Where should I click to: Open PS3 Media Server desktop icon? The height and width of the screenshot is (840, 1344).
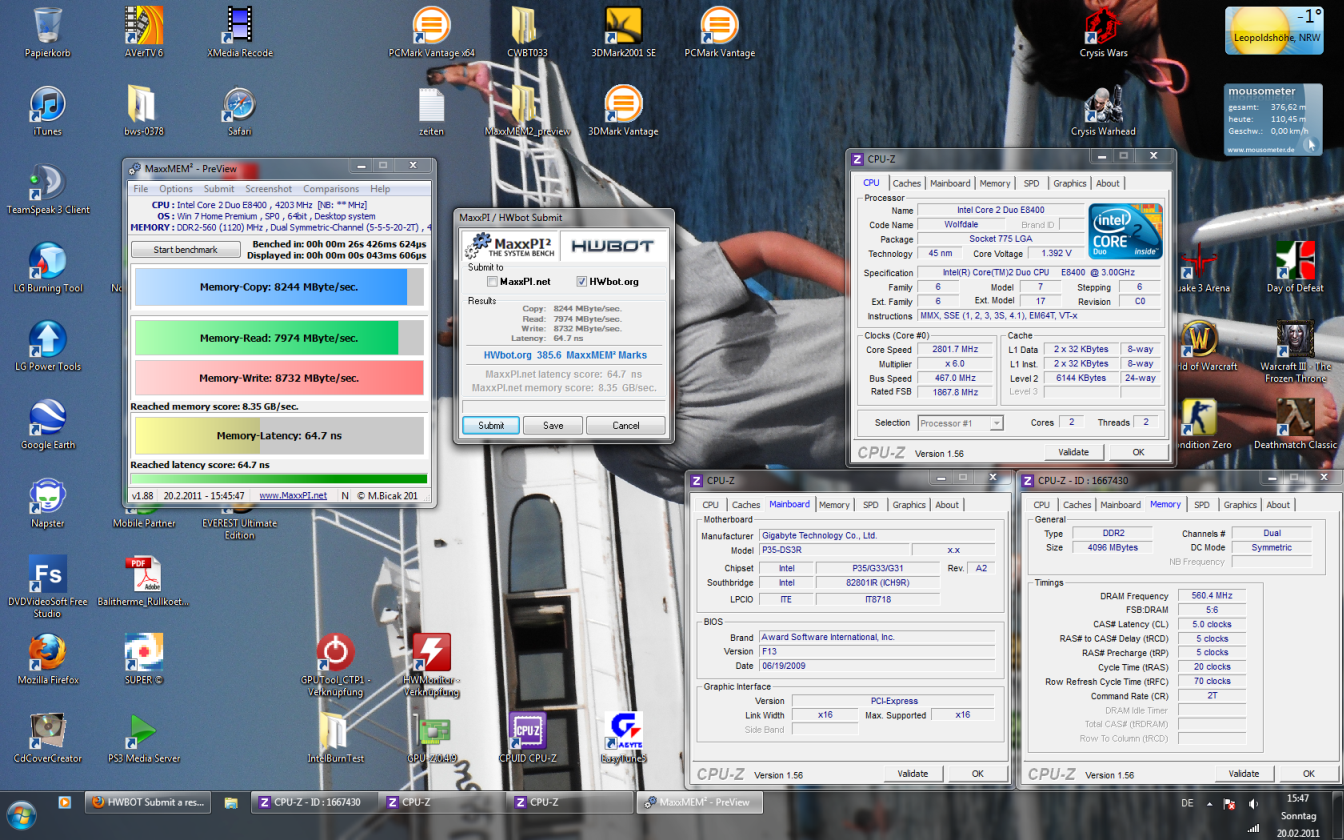(144, 738)
